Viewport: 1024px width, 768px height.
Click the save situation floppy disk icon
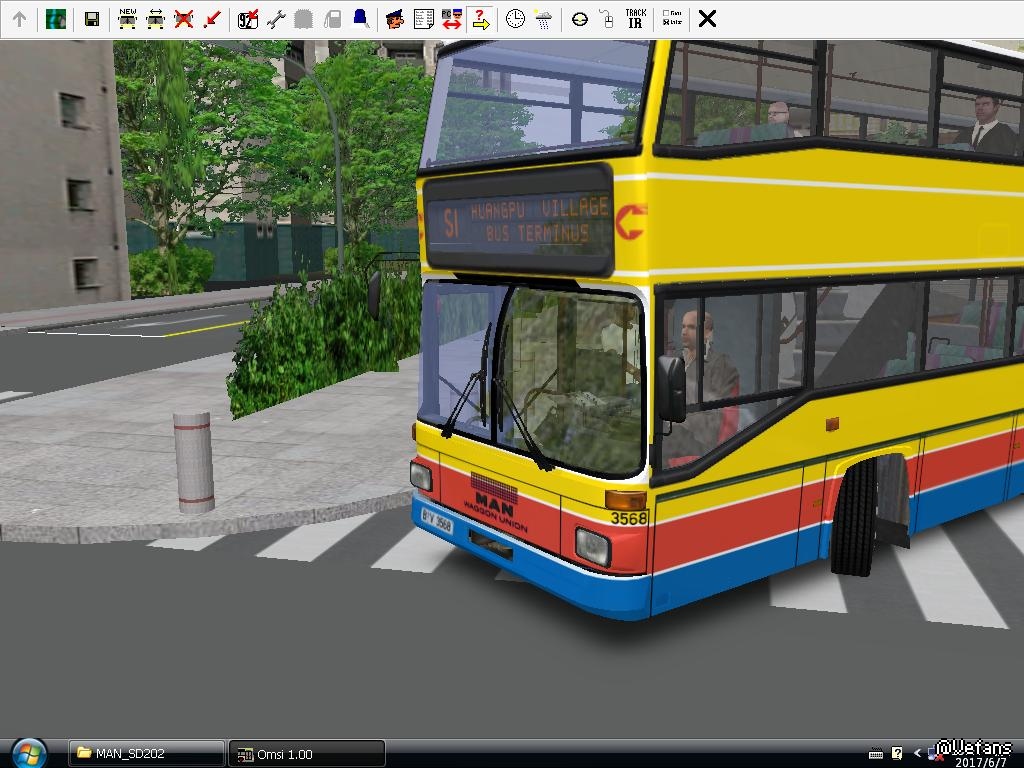pos(91,19)
